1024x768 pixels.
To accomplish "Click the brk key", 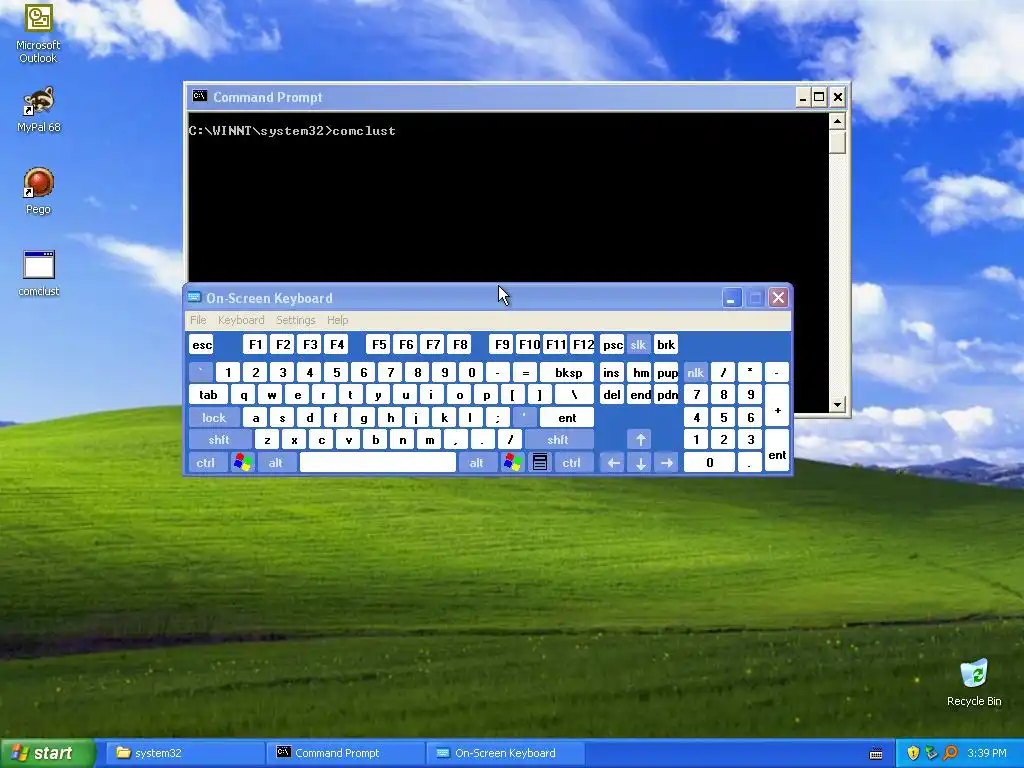I will tap(665, 345).
